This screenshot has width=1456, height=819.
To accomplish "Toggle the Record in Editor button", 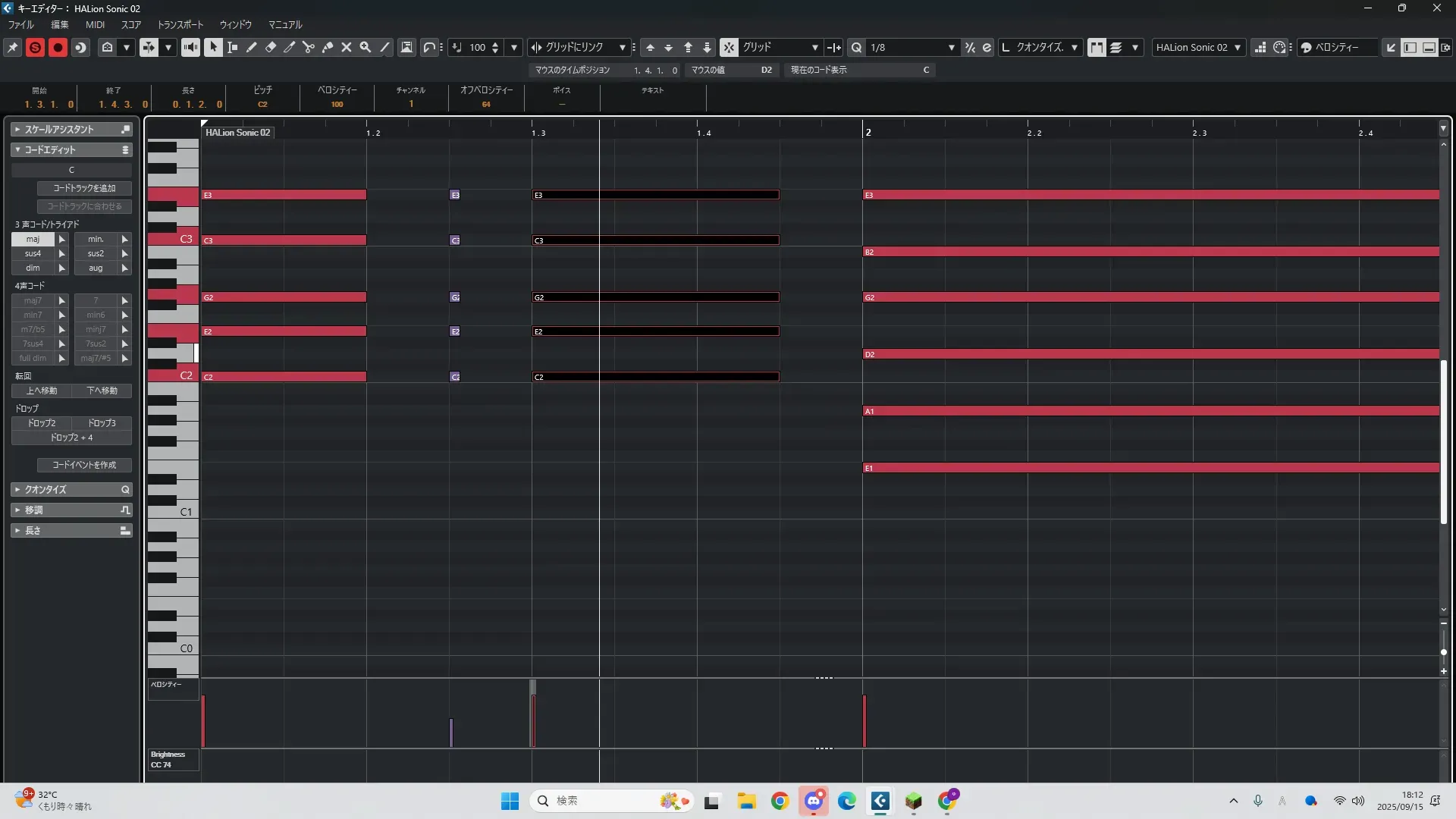I will 58,47.
